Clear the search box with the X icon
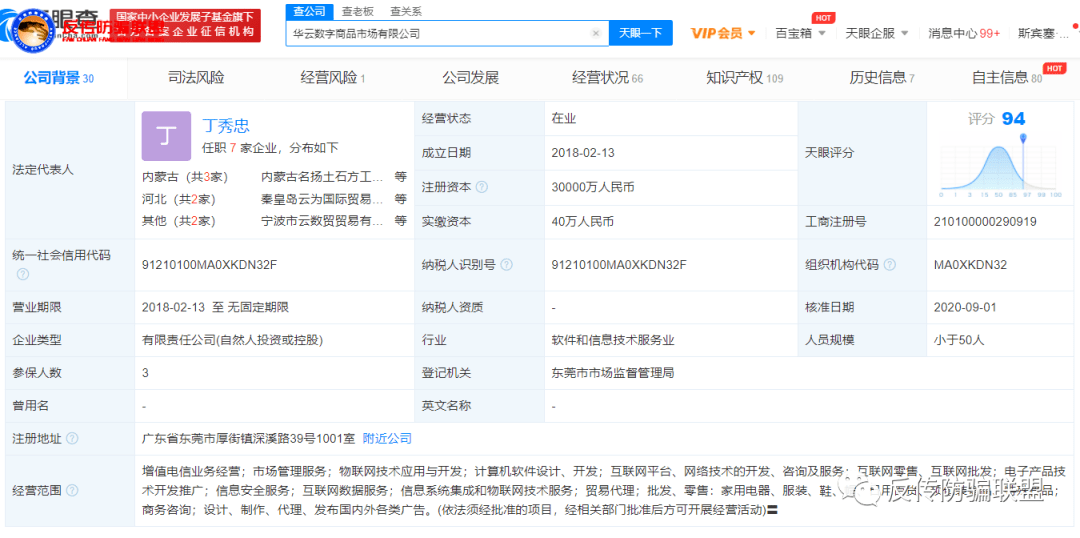Screen dimensions: 1080x538 (596, 33)
